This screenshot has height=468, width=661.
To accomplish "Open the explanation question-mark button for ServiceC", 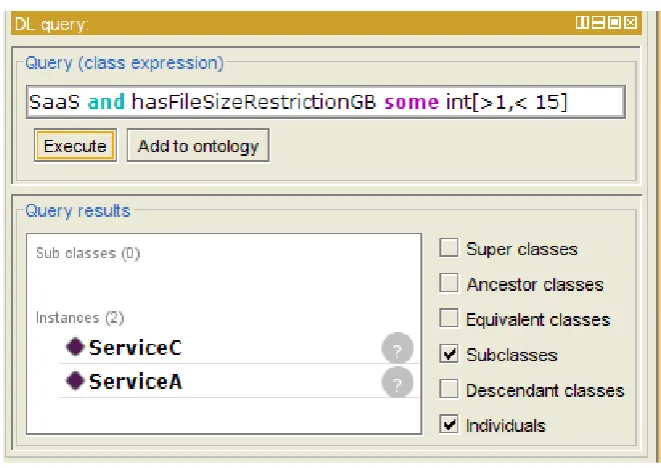I will pos(397,348).
